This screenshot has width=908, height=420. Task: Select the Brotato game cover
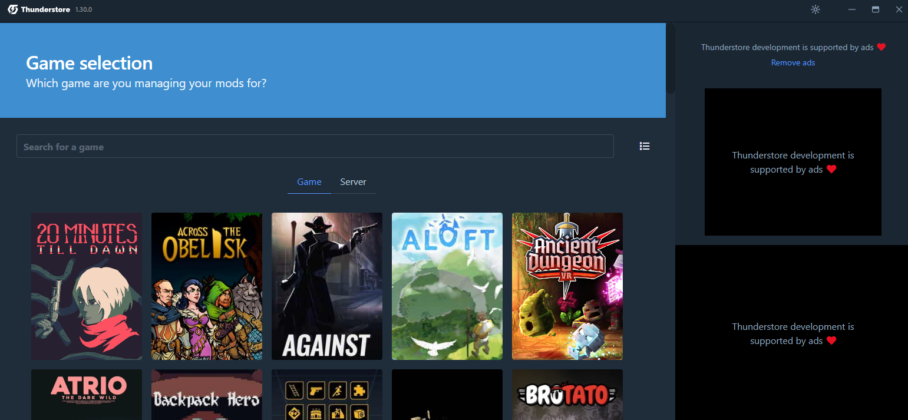567,395
